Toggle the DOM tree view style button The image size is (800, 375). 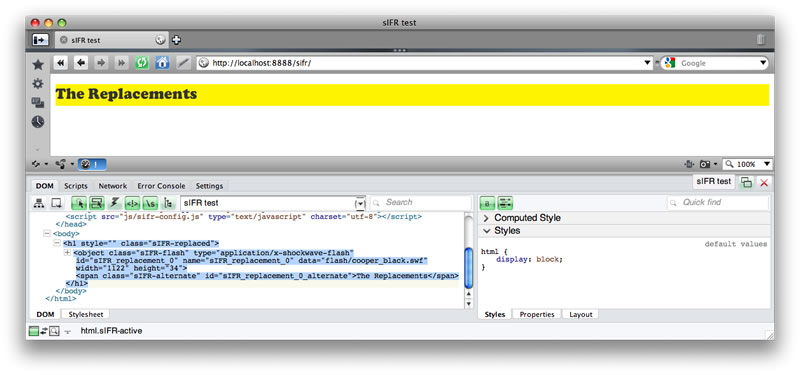coord(168,203)
